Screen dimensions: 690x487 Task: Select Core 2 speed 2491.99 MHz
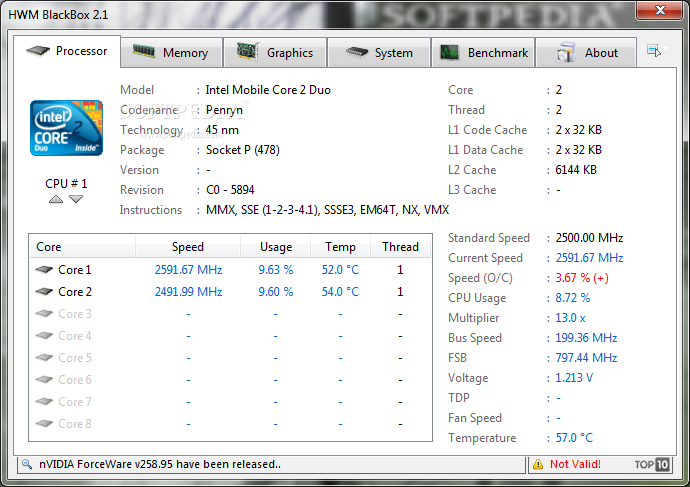[x=188, y=292]
